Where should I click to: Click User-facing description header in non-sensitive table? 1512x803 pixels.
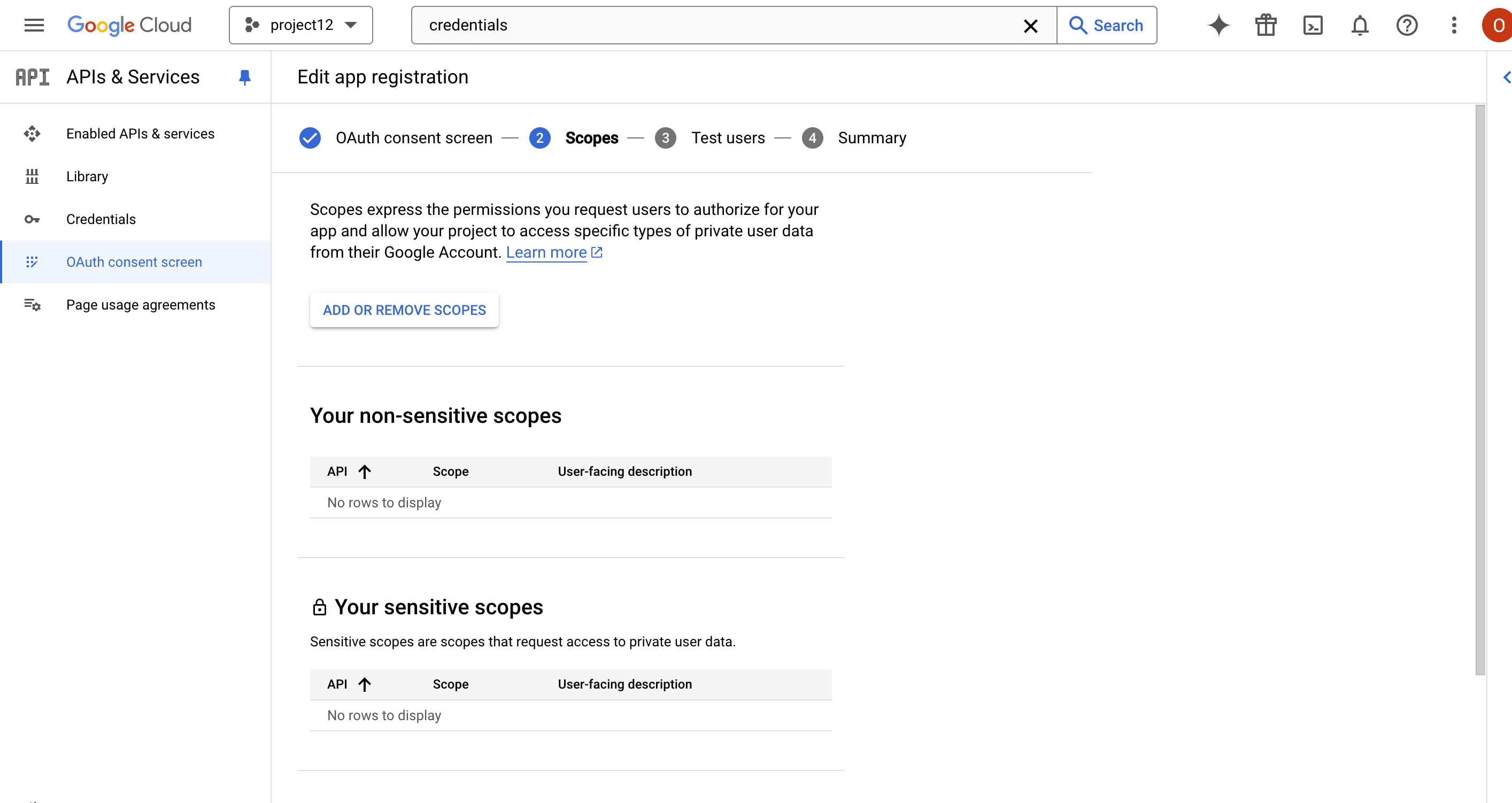(624, 472)
